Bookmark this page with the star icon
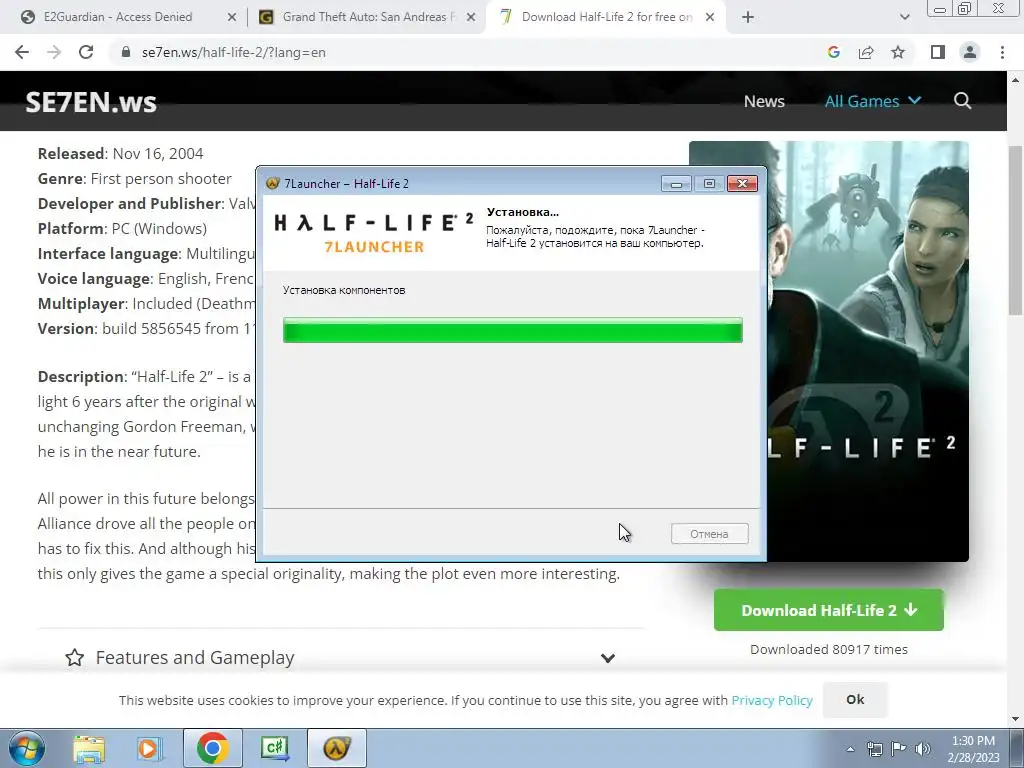The height and width of the screenshot is (768, 1024). point(898,52)
